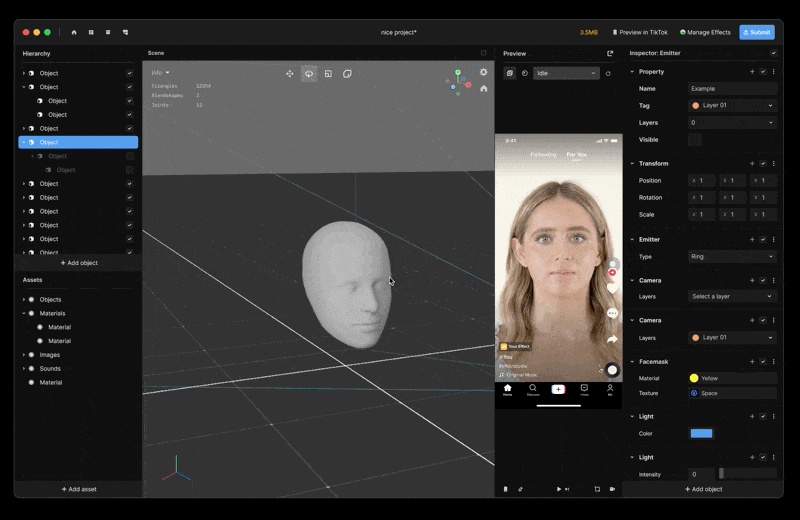The image size is (800, 520).
Task: Toggle the Inspector: Emitter enable checkbox
Action: pyautogui.click(x=773, y=53)
